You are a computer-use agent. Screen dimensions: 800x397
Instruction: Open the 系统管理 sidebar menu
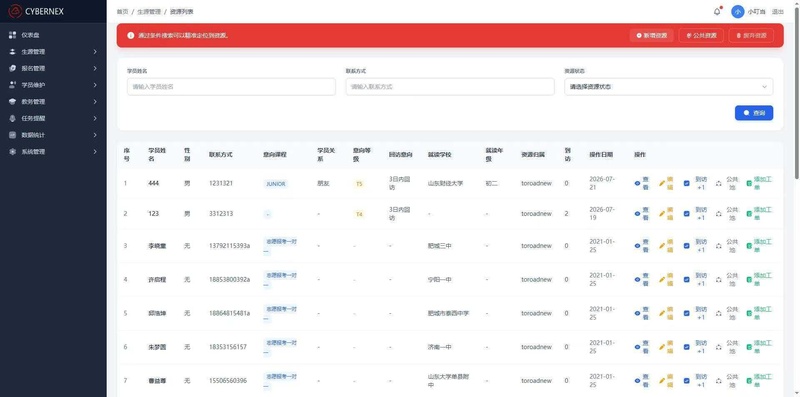(53, 152)
